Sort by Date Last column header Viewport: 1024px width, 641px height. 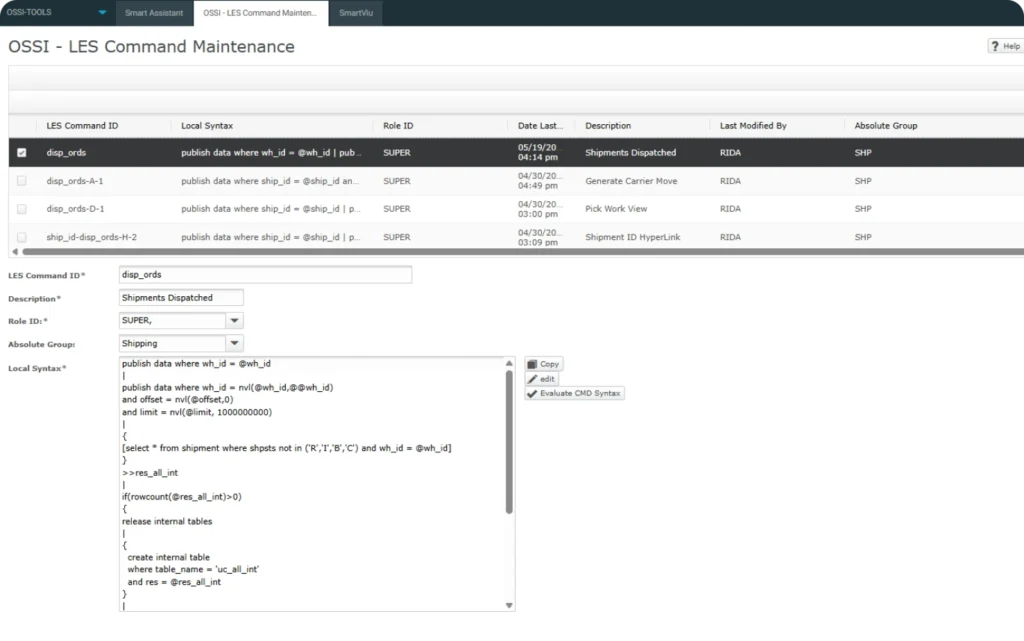coord(541,125)
